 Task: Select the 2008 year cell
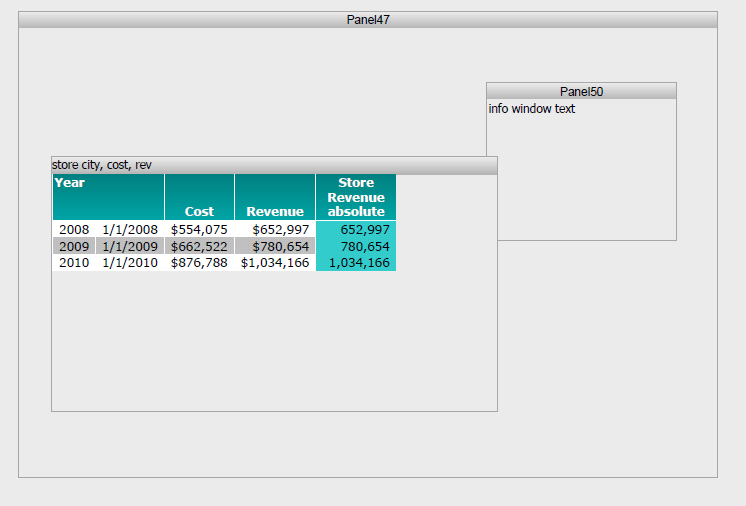[74, 229]
